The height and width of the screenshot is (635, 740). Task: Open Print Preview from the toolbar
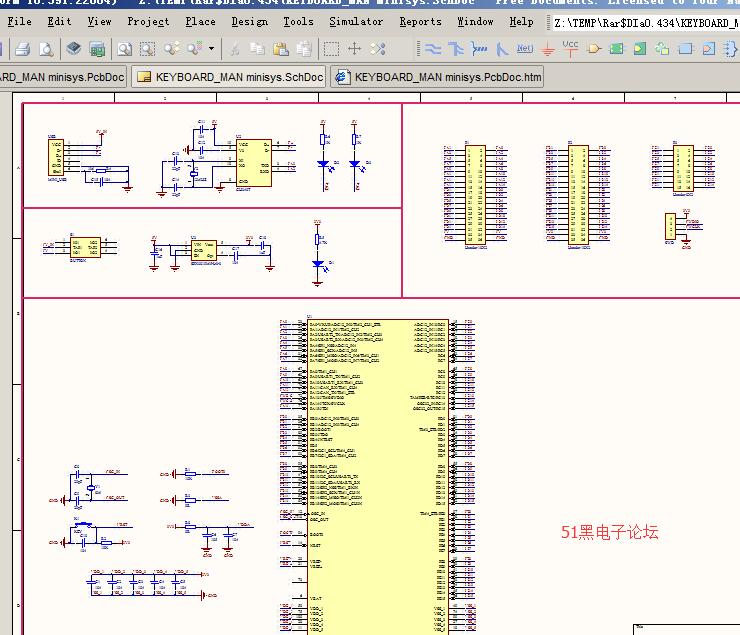46,49
